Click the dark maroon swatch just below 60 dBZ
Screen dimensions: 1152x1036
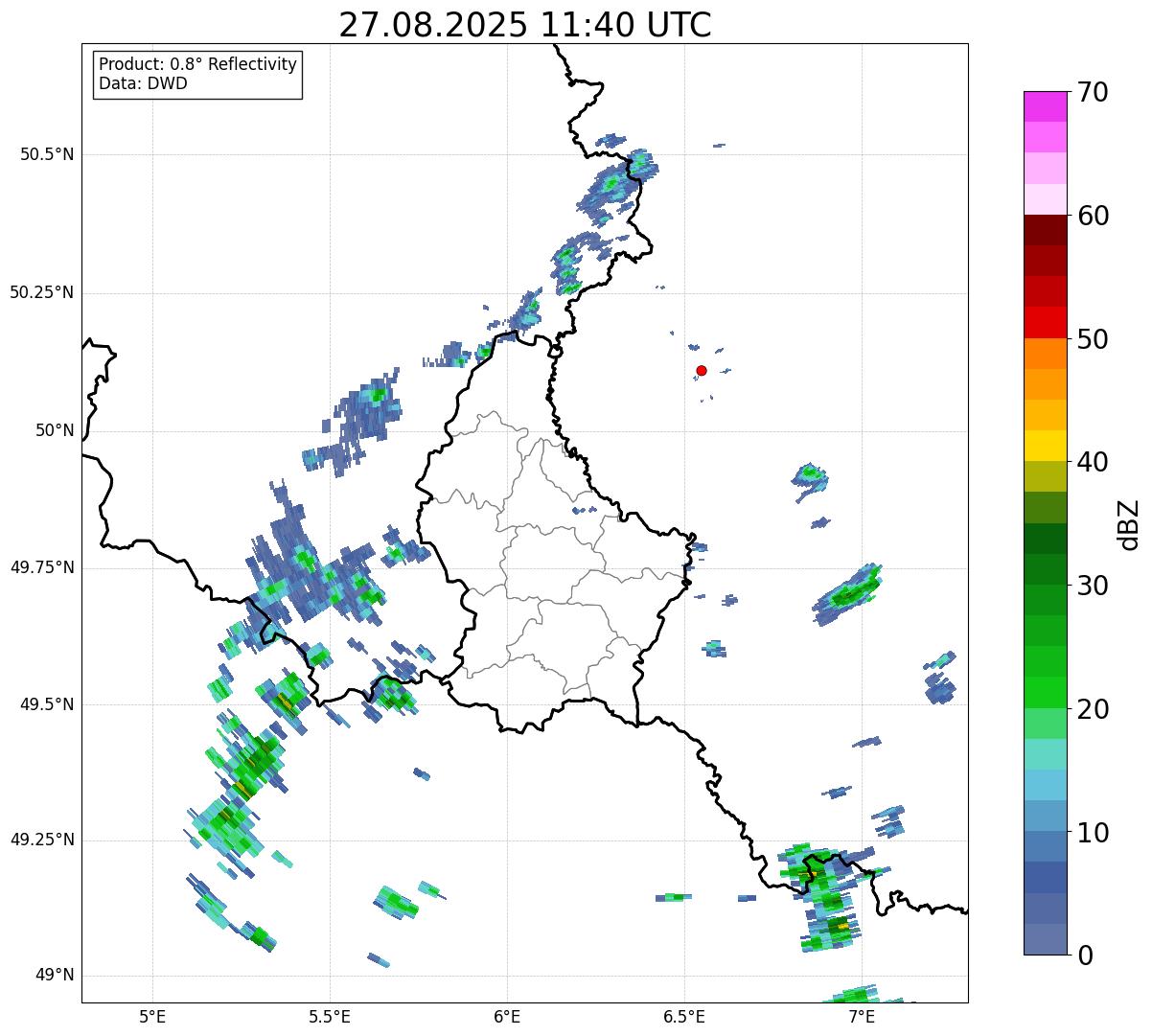pyautogui.click(x=1045, y=230)
